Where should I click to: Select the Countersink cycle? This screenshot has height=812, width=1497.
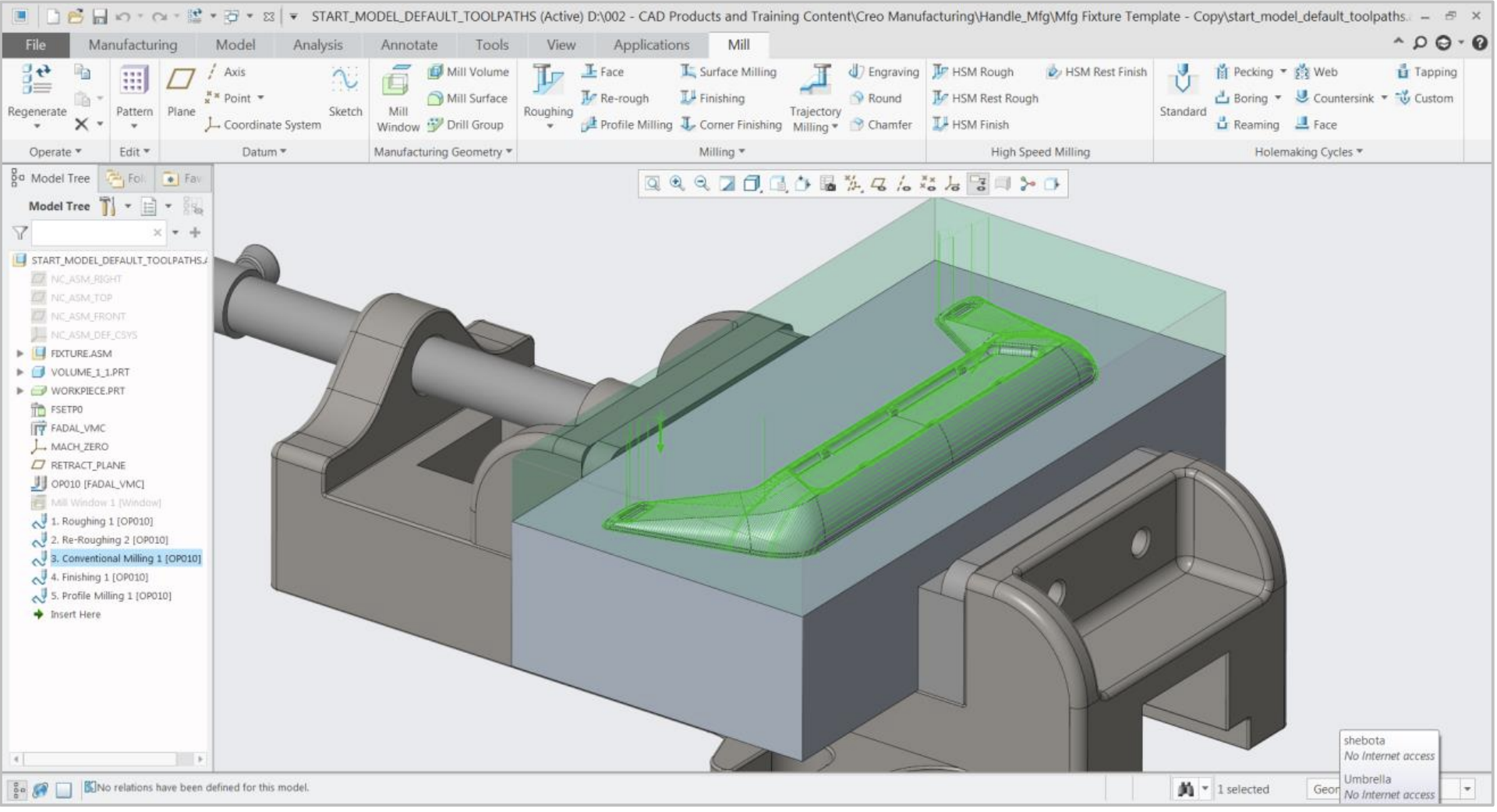(x=1334, y=98)
